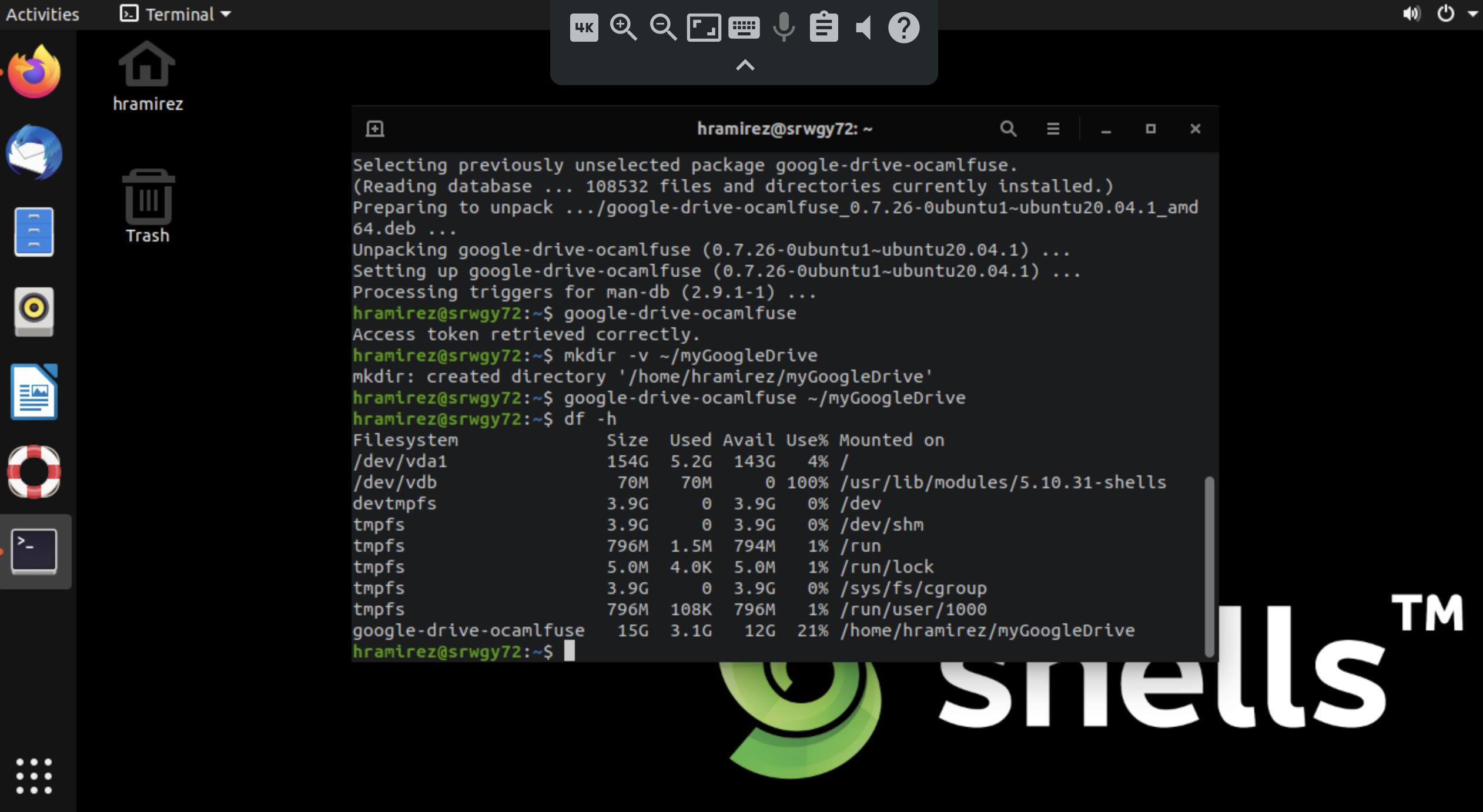Toggle the 4K resolution button
Viewport: 1483px width, 812px height.
(584, 28)
